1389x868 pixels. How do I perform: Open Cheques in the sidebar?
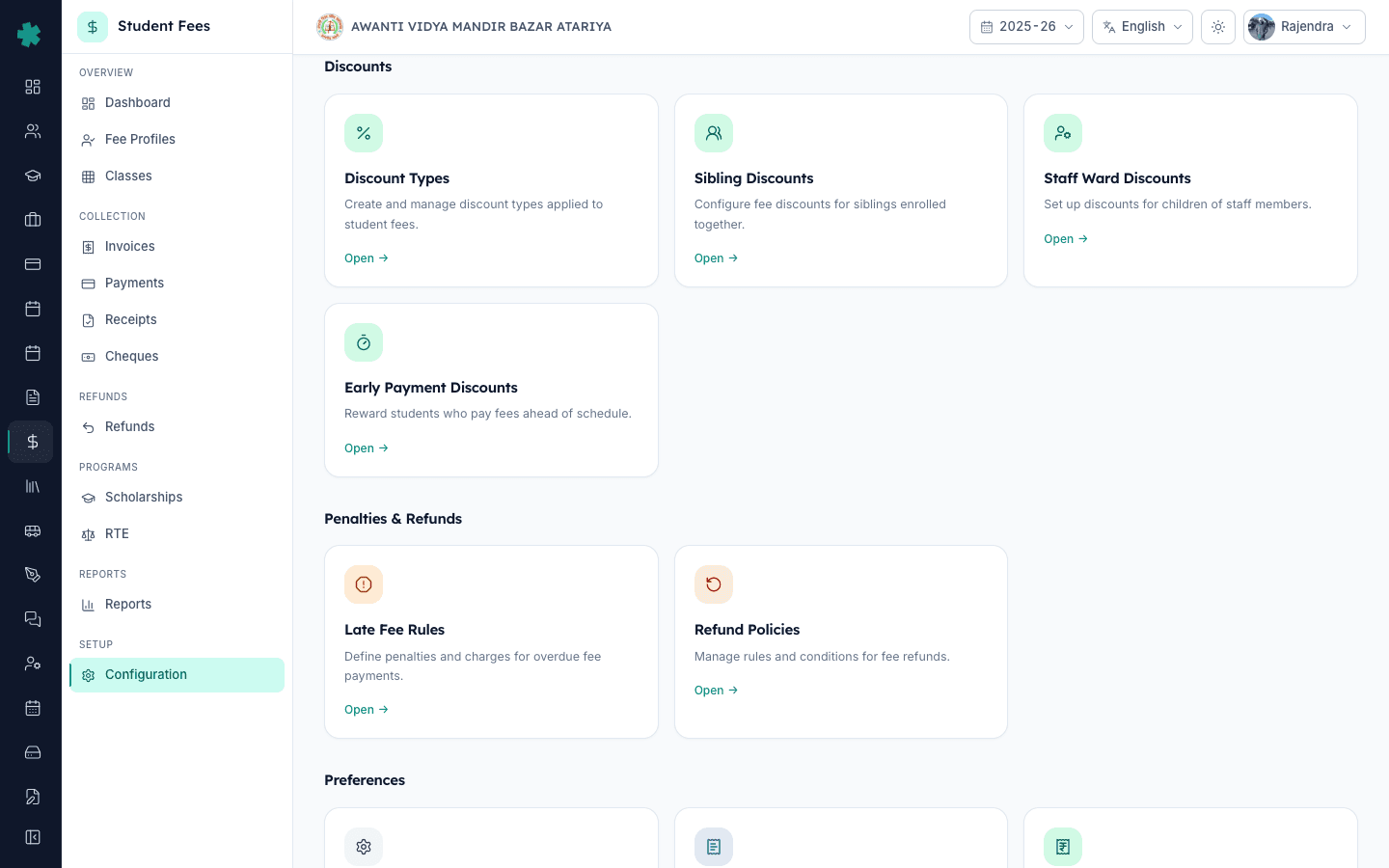click(177, 357)
